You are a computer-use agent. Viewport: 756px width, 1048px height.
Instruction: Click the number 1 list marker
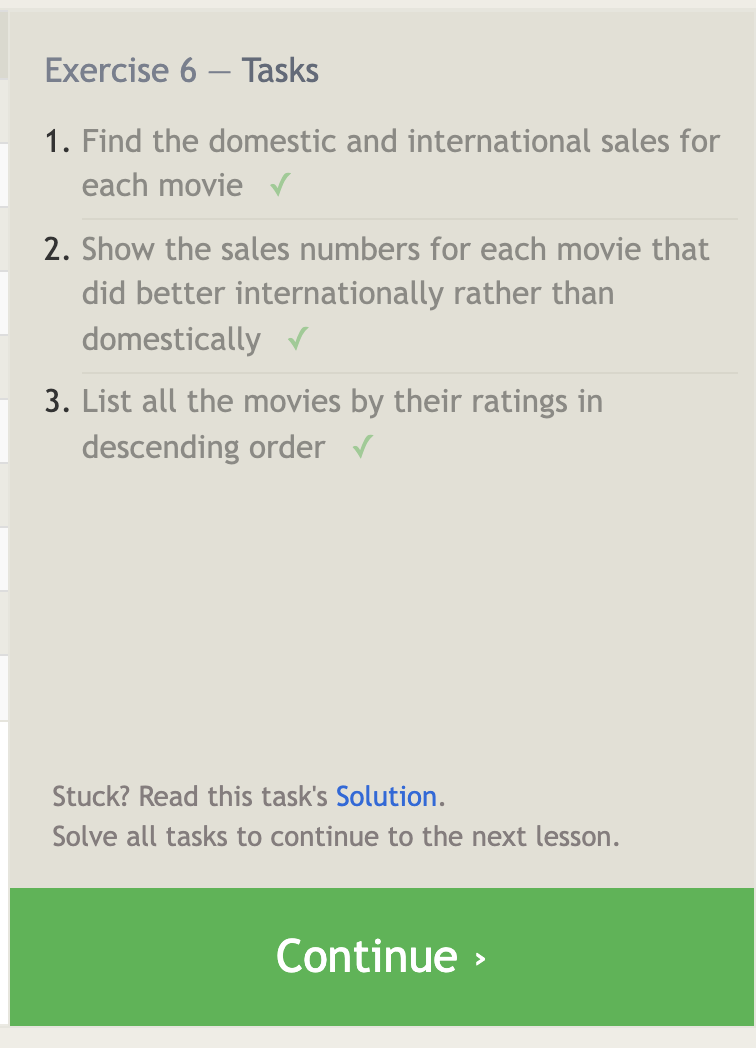point(58,142)
